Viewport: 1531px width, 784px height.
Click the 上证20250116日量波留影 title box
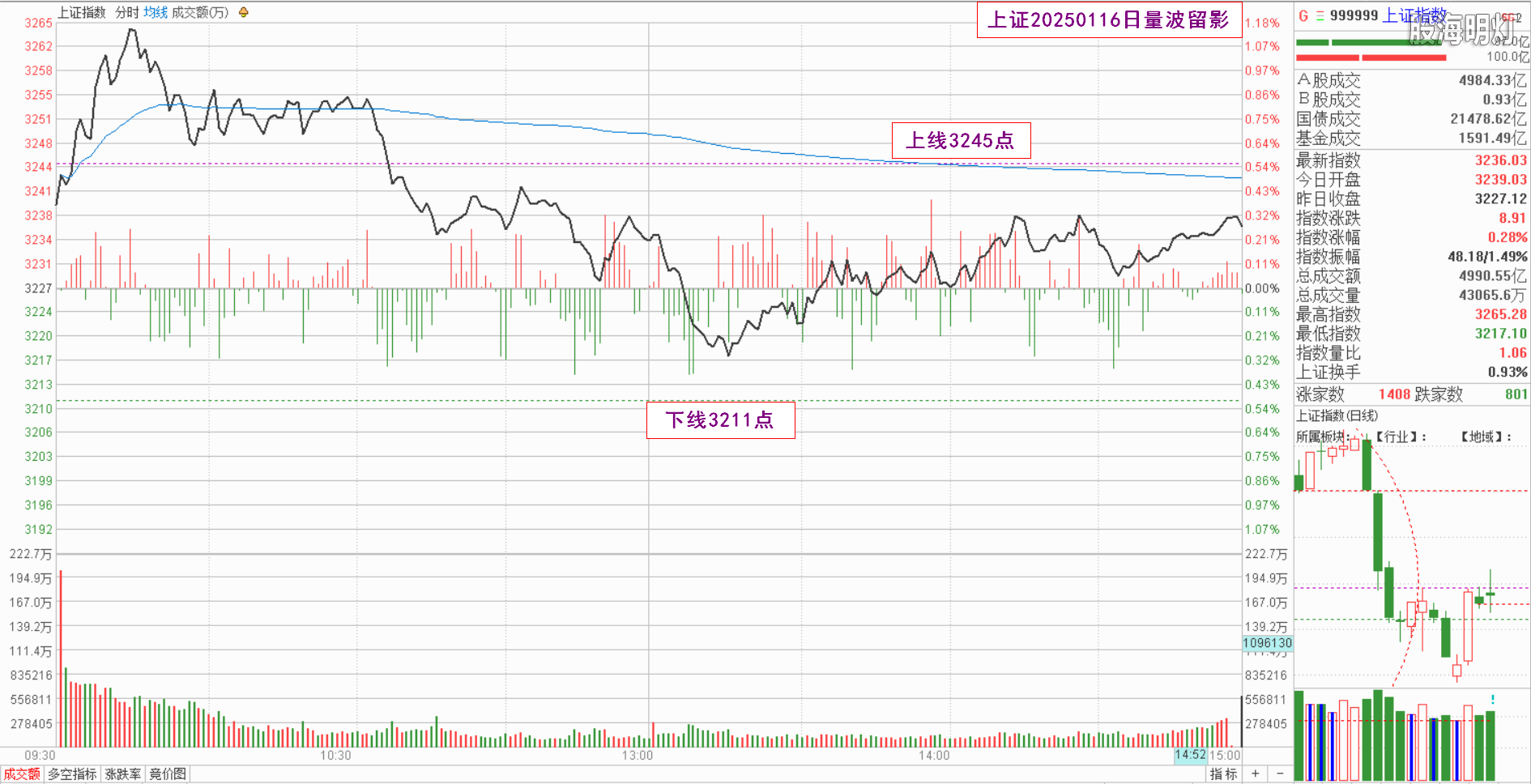[x=1109, y=20]
